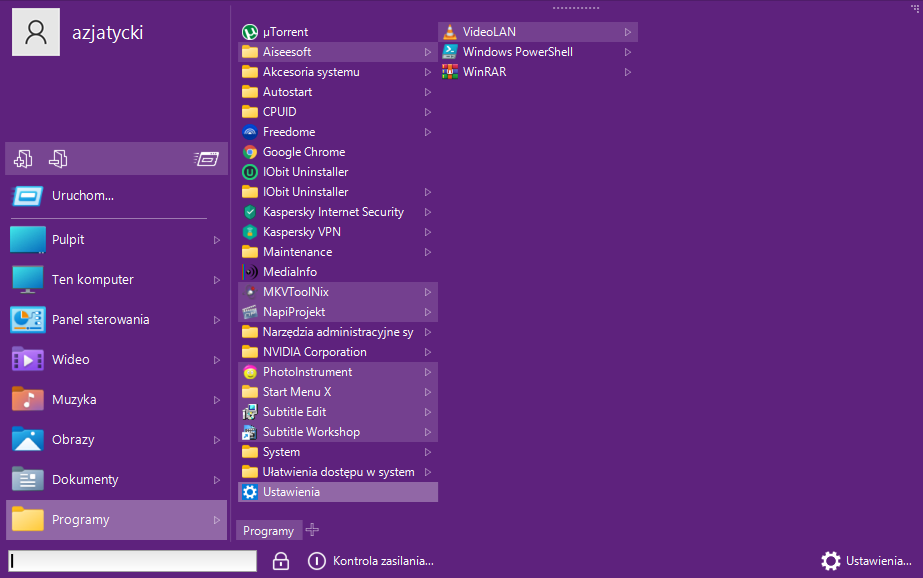Click the power icon beside Kontrola zasilania
Image resolution: width=923 pixels, height=578 pixels.
[317, 561]
